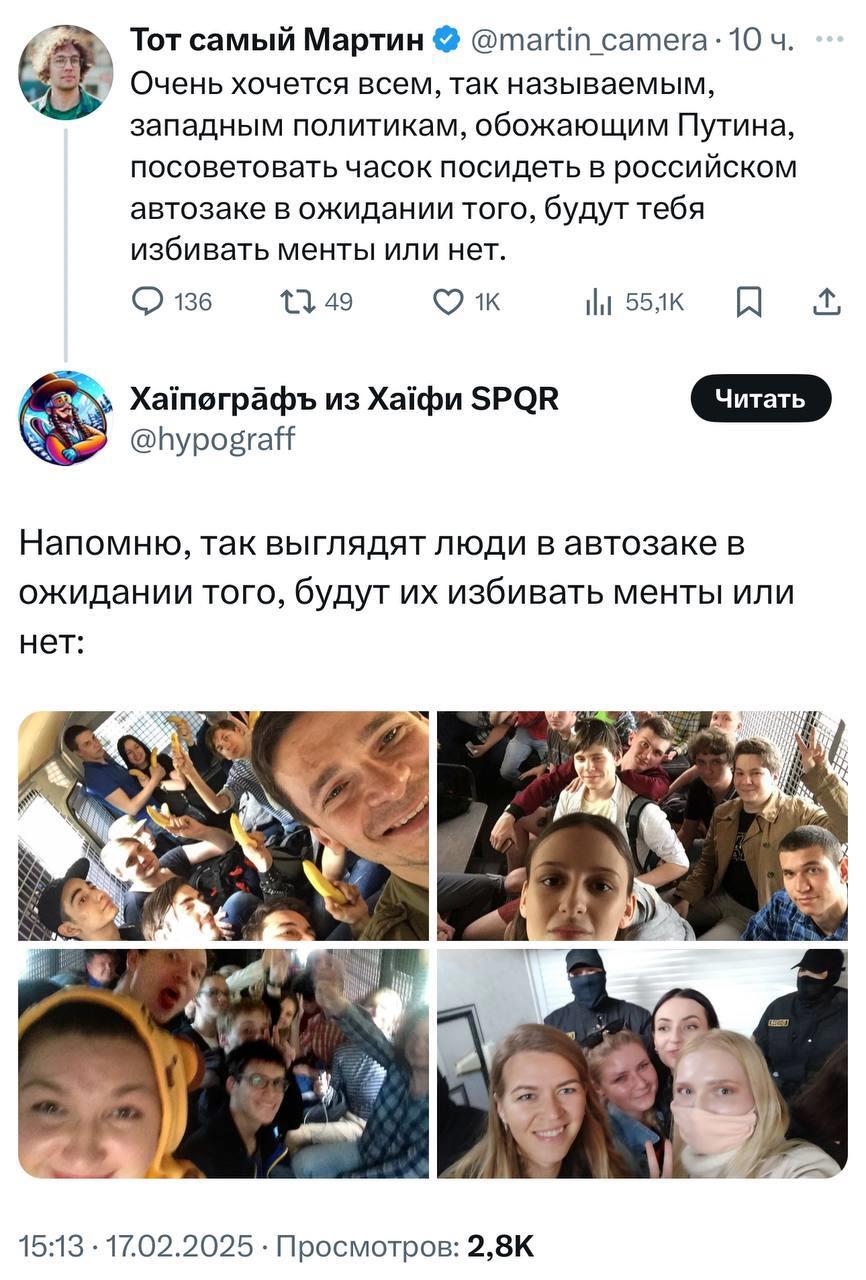View analytics bar chart icon showing 55,1K
Image resolution: width=866 pixels, height=1280 pixels.
point(634,301)
